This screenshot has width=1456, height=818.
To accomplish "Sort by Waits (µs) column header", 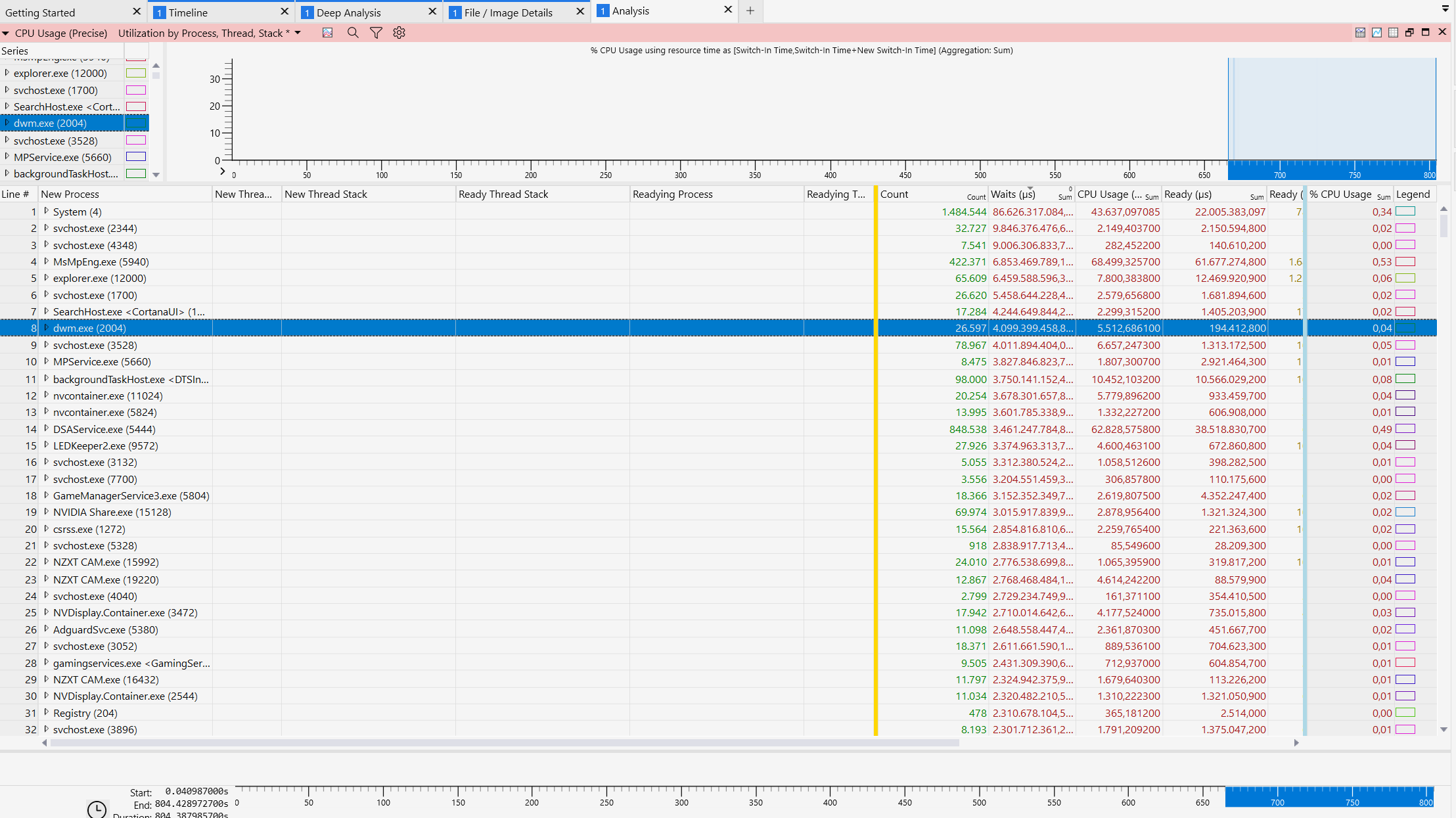I will pos(1031,194).
